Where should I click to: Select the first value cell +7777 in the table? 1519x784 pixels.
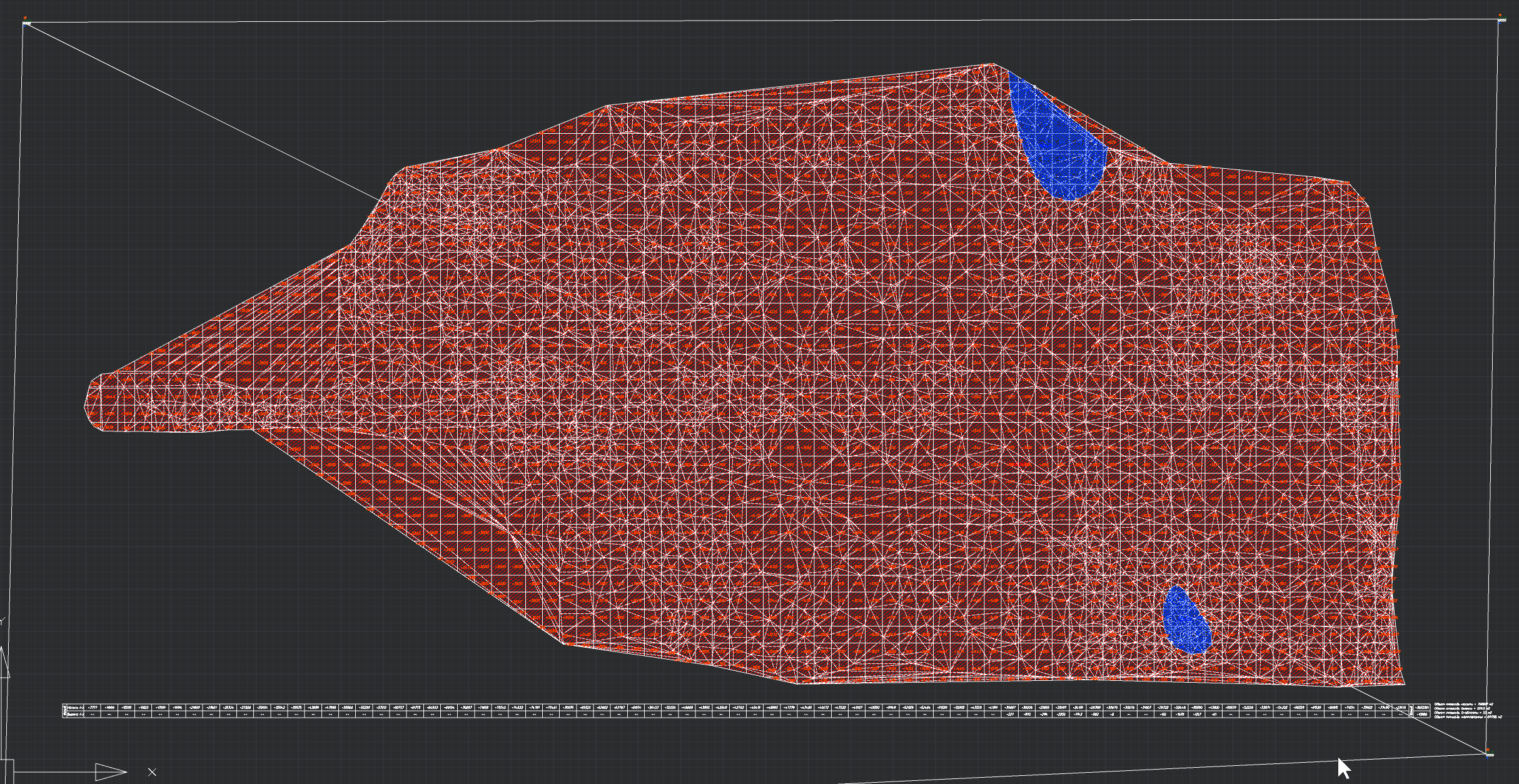[x=92, y=707]
